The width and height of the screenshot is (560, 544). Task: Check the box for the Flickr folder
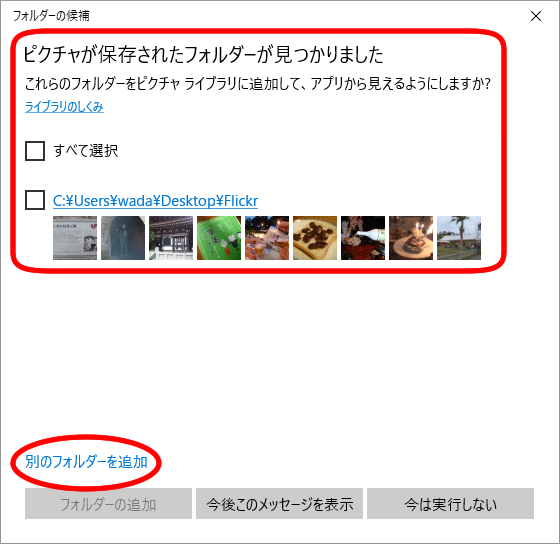[x=35, y=200]
